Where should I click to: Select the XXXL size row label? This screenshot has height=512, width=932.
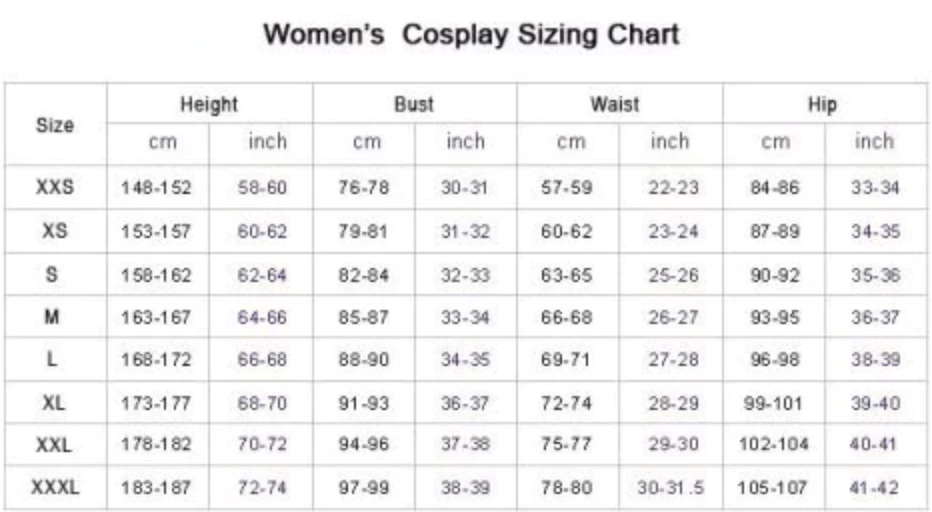[55, 489]
